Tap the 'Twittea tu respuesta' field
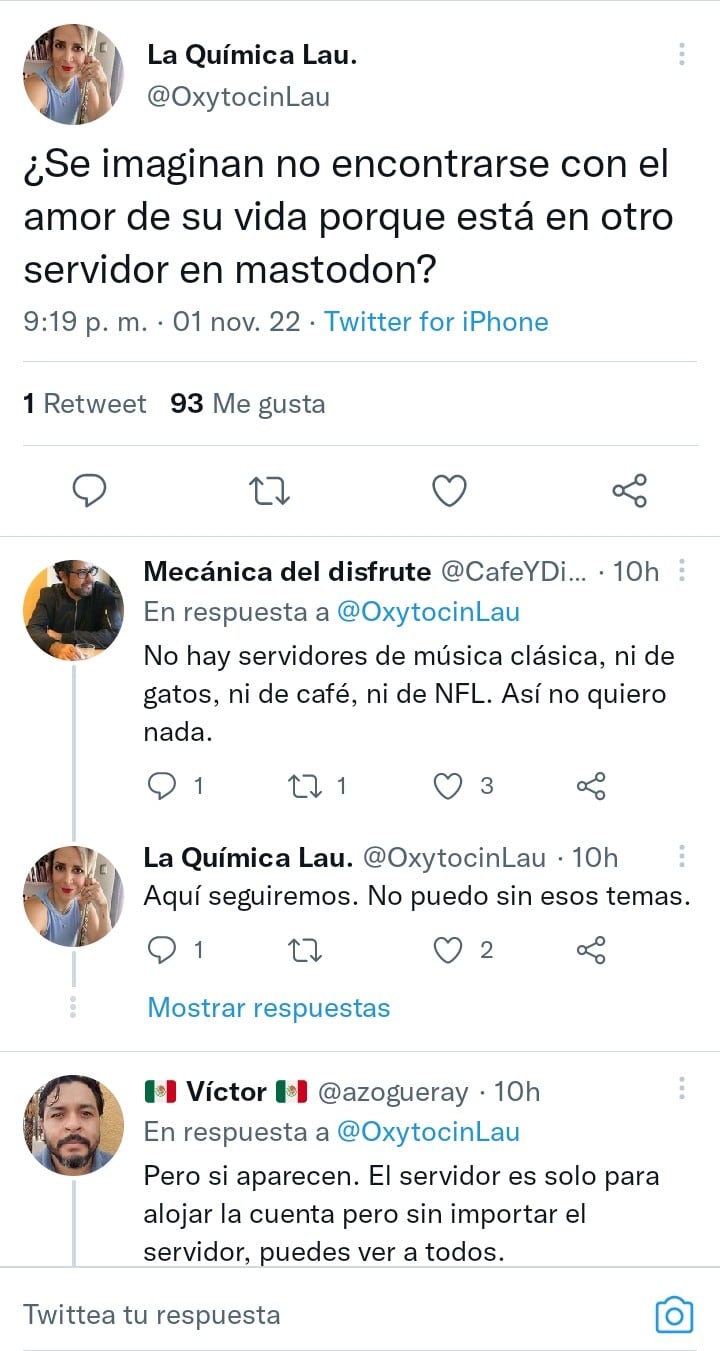Viewport: 720px width, 1351px height. (300, 1314)
